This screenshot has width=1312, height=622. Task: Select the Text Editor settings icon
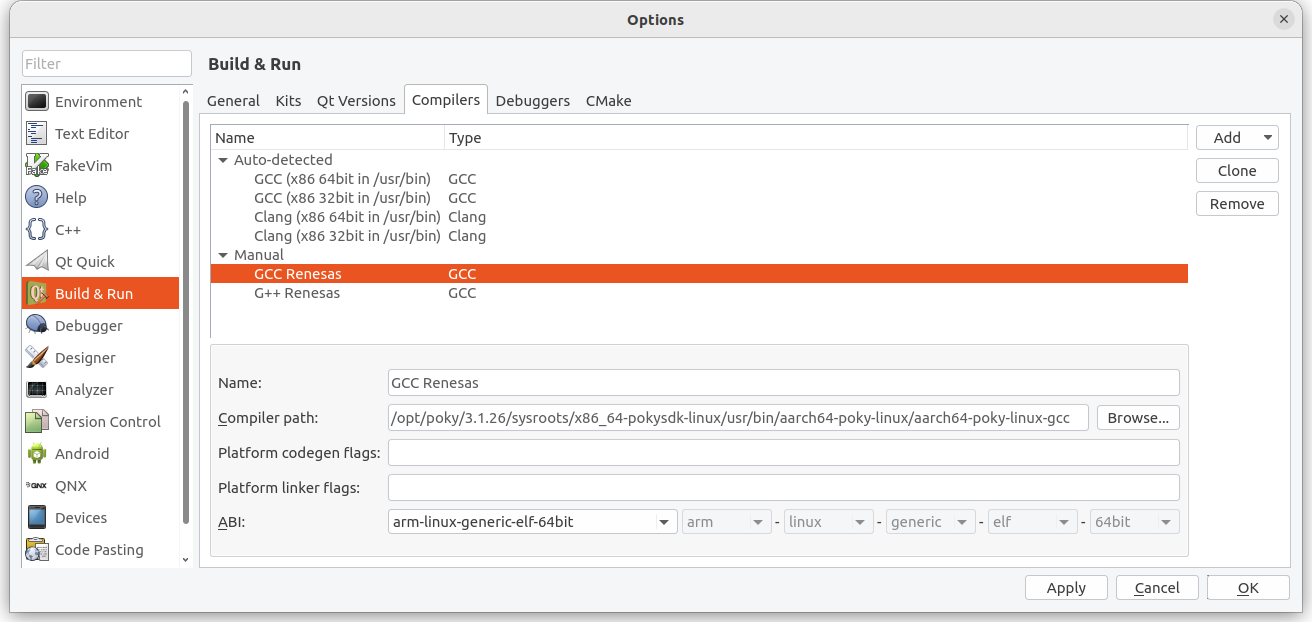pos(94,133)
